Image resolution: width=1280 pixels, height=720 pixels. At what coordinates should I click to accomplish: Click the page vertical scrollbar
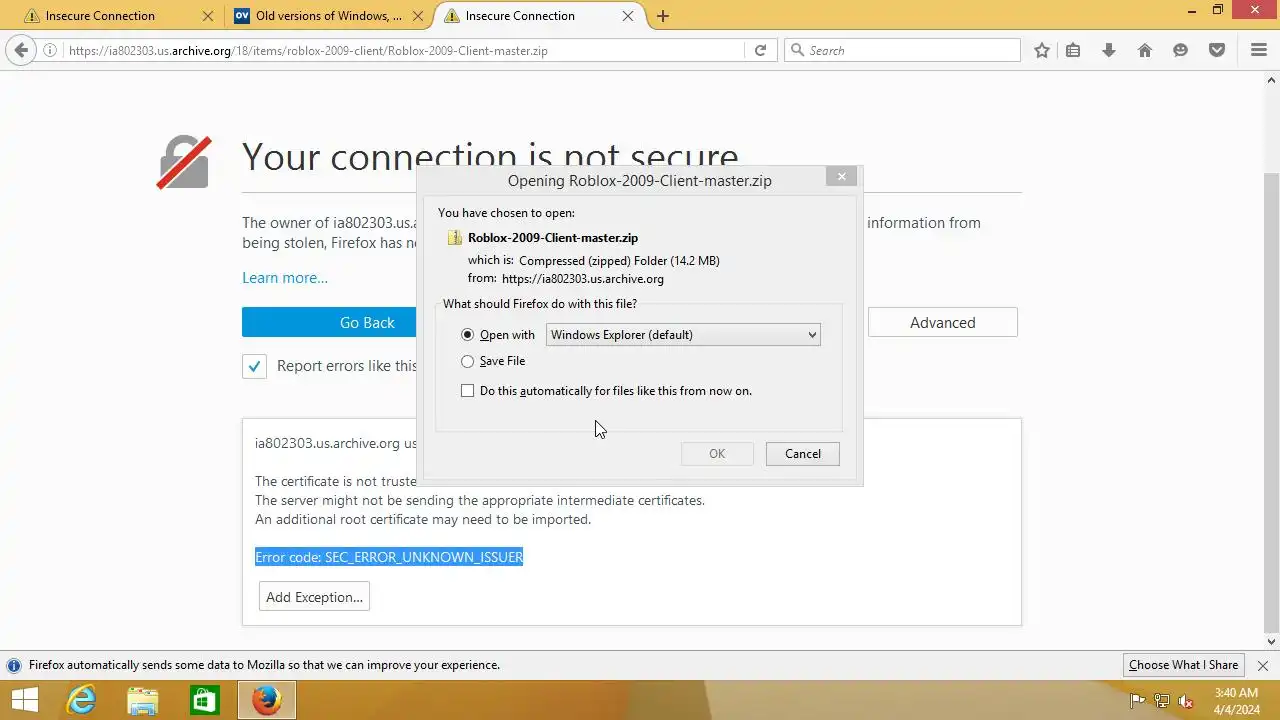coord(1272,402)
